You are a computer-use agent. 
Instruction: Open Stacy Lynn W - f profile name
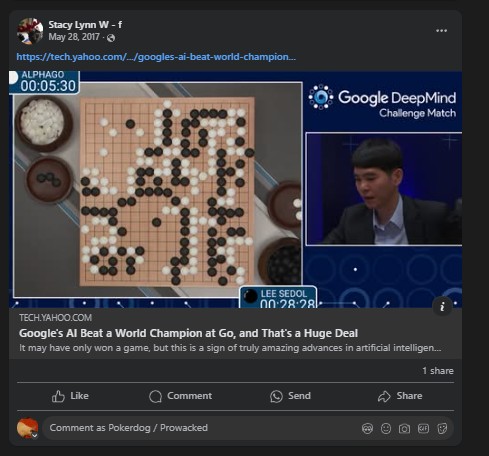point(85,25)
